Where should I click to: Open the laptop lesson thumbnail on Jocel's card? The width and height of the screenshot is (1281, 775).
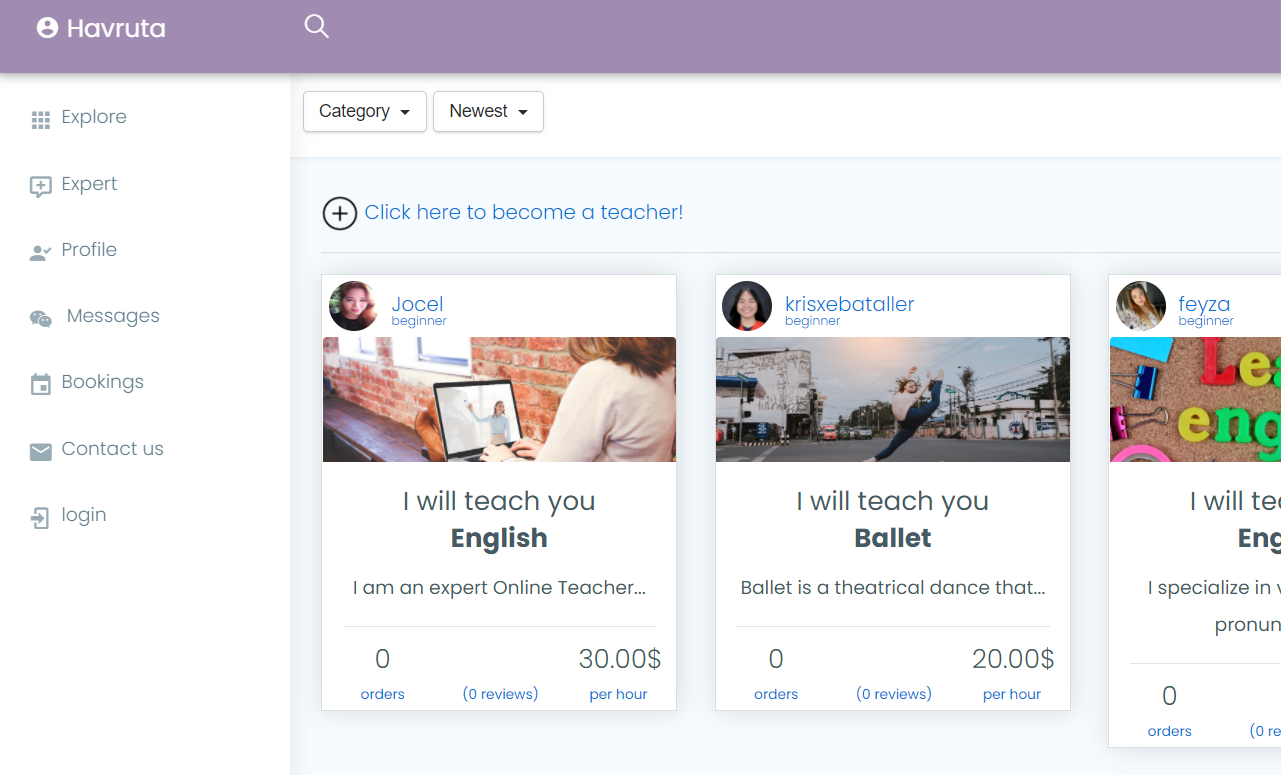tap(499, 399)
